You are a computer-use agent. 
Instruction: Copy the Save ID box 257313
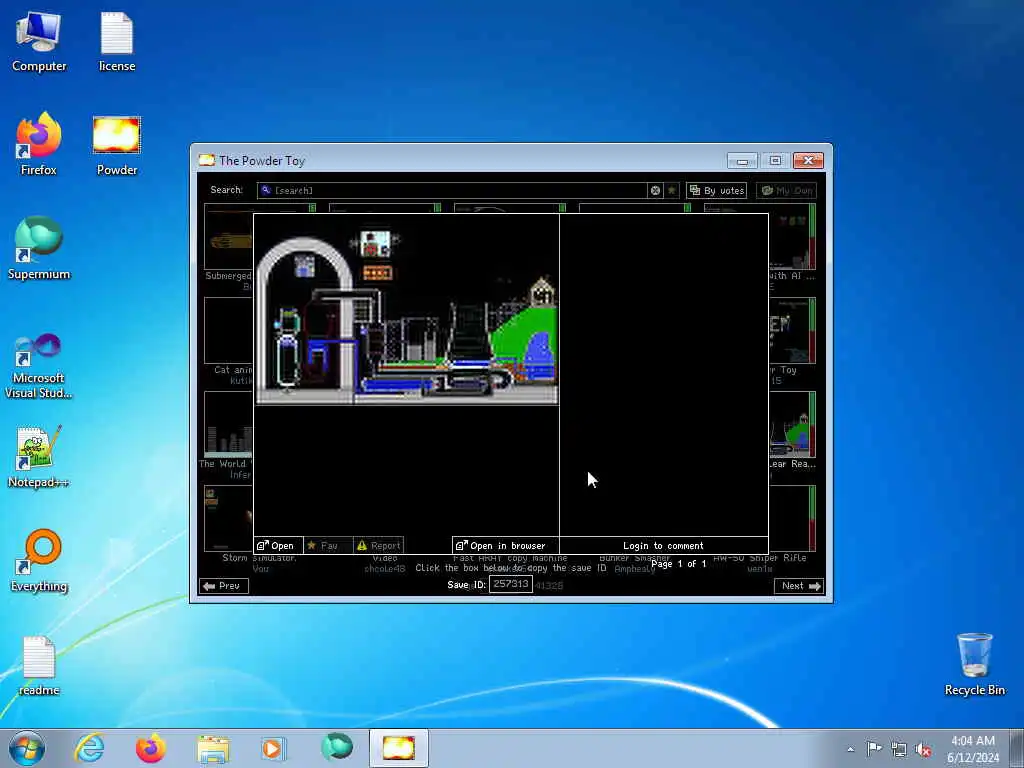511,584
